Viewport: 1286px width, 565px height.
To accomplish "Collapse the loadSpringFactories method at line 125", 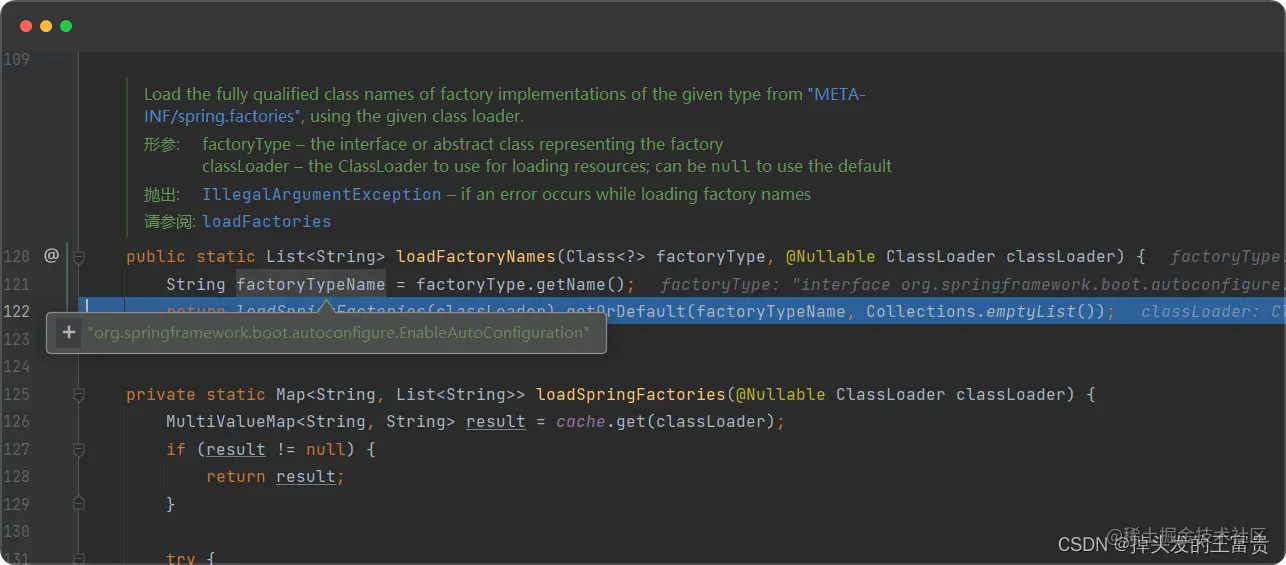I will tap(79, 395).
